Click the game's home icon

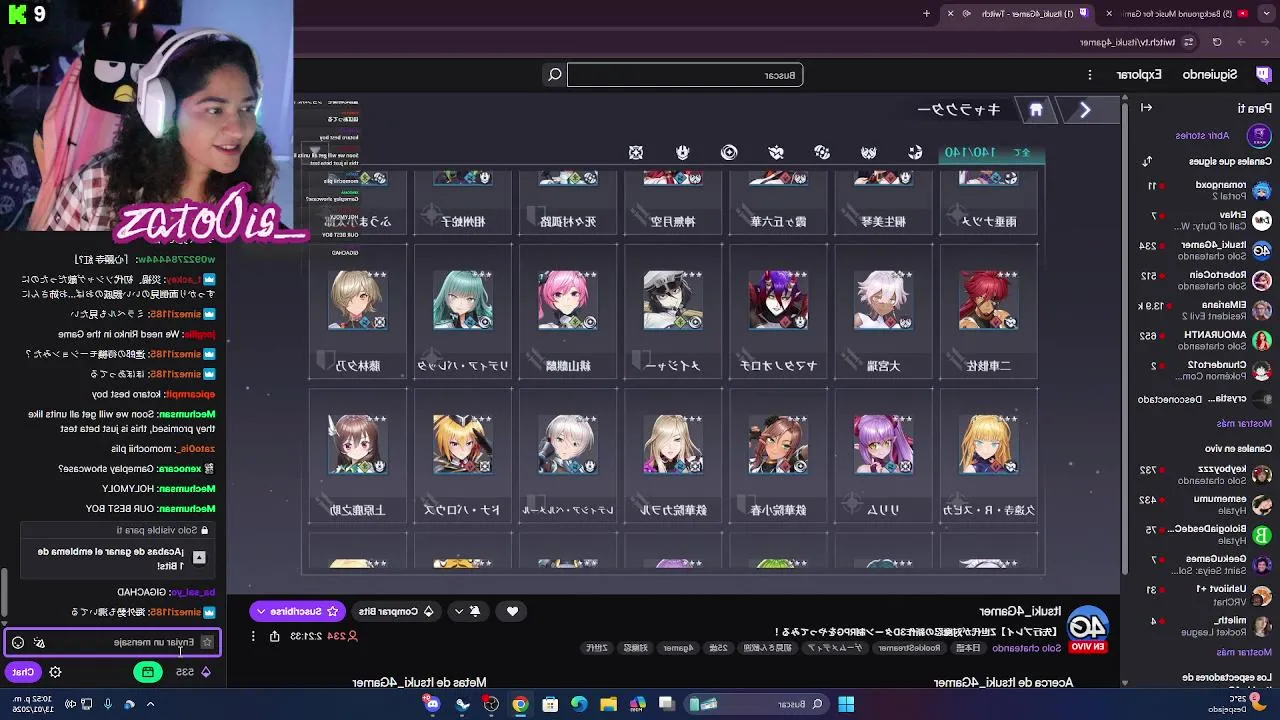(x=1036, y=110)
